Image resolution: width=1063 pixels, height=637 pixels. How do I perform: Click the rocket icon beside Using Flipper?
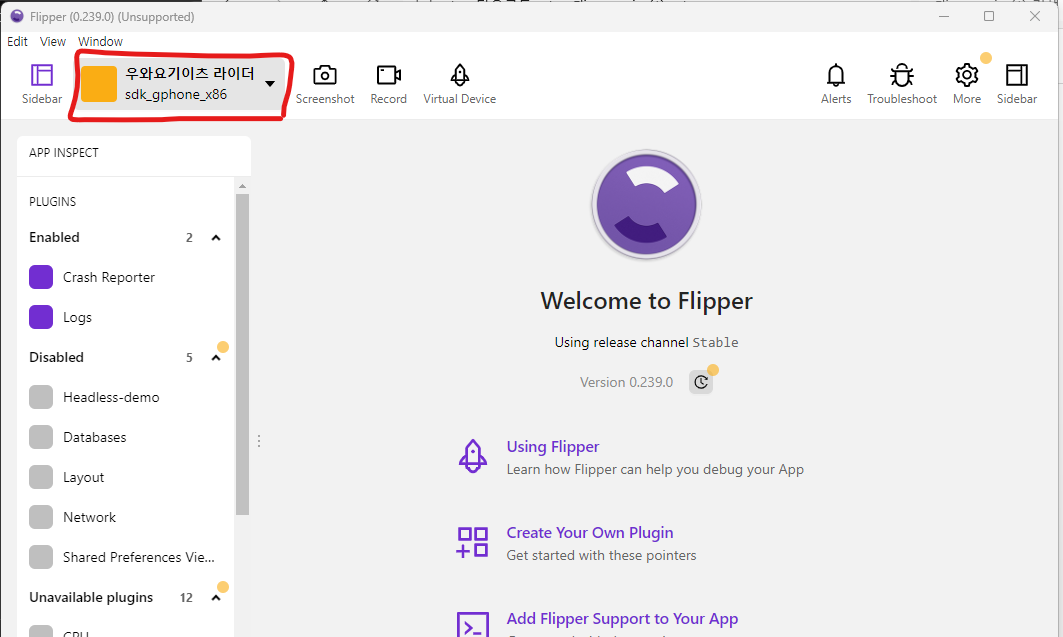tap(473, 456)
